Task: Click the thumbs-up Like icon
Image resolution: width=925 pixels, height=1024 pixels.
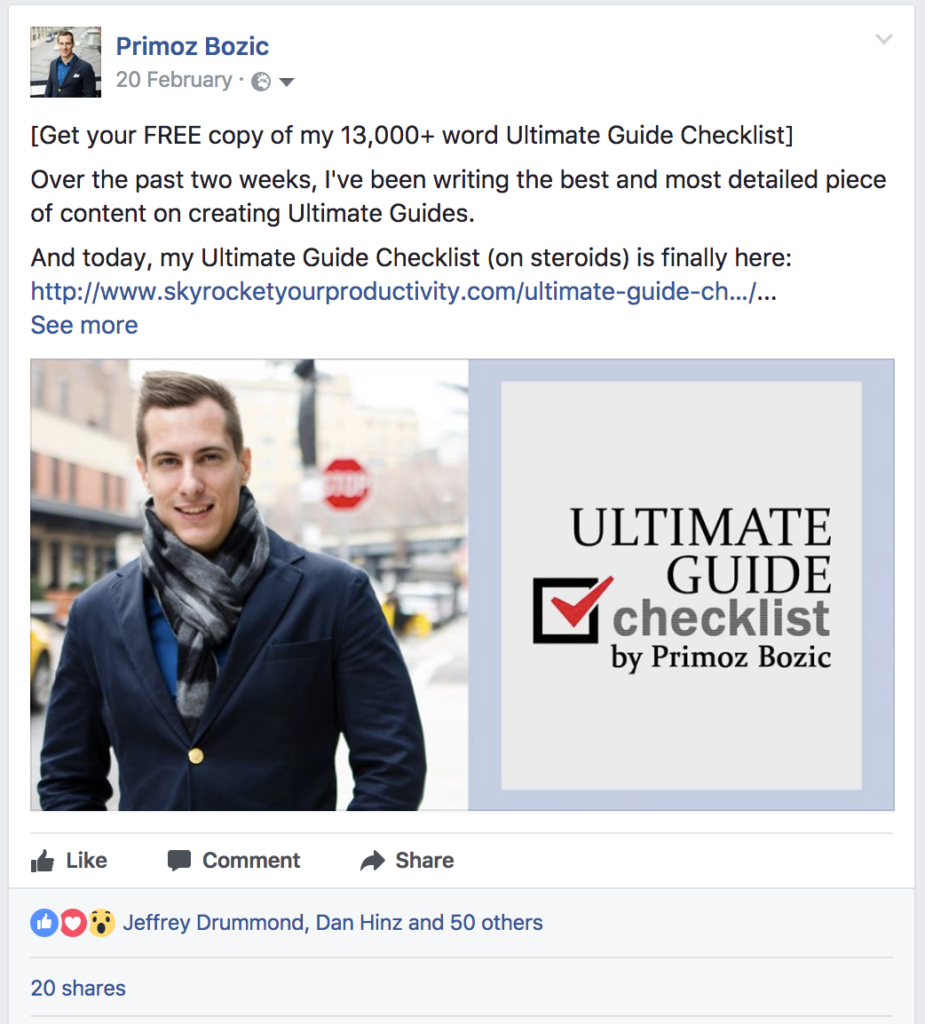Action: [42, 861]
